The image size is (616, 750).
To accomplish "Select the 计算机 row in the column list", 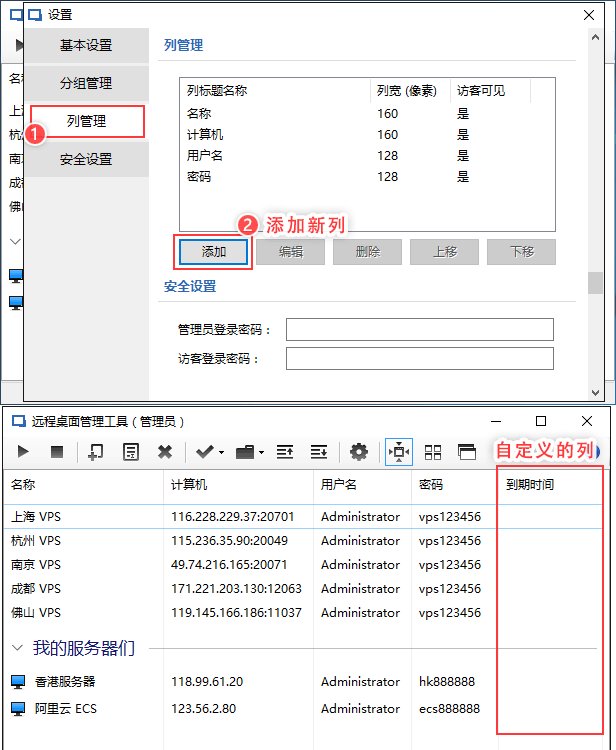I will point(367,135).
